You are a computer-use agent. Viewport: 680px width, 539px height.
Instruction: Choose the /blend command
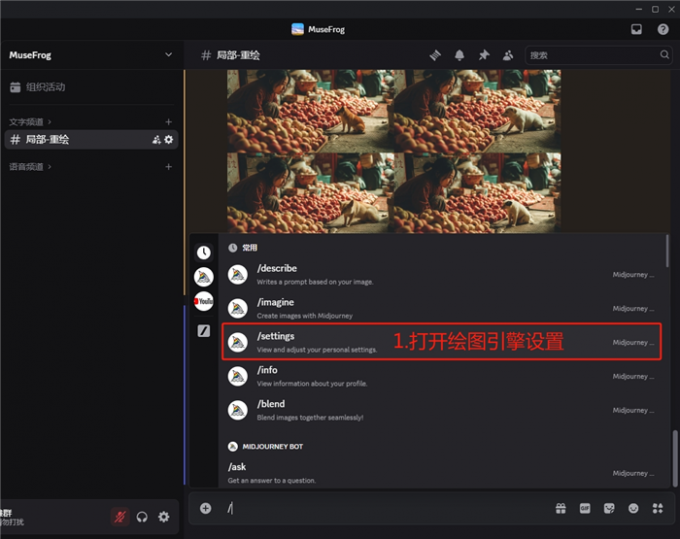441,410
